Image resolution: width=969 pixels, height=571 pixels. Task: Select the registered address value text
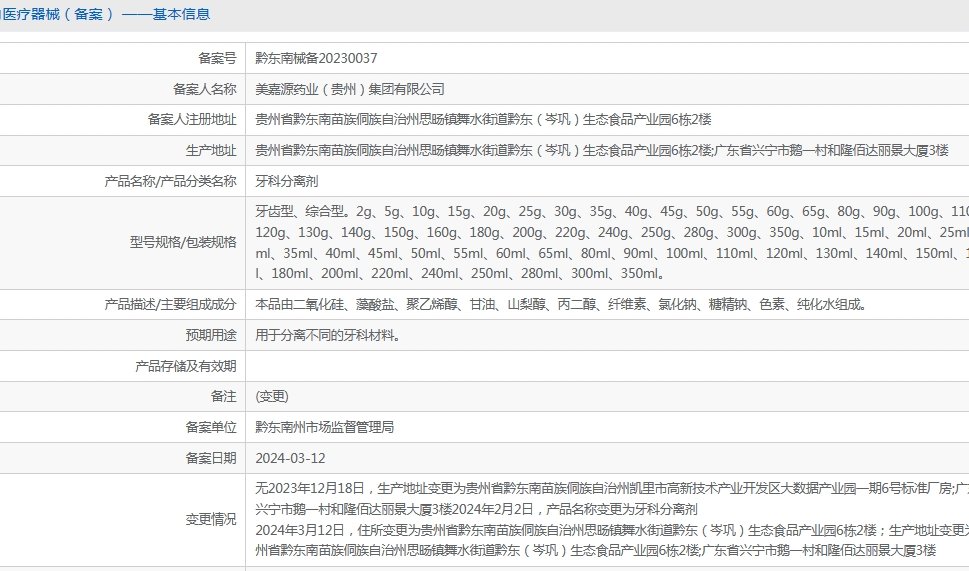click(x=483, y=119)
